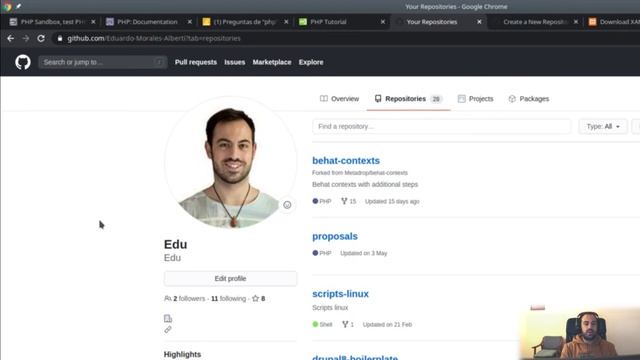Screen dimensions: 640x360
Task: Open the GitHub octocat home logo
Action: click(23, 62)
